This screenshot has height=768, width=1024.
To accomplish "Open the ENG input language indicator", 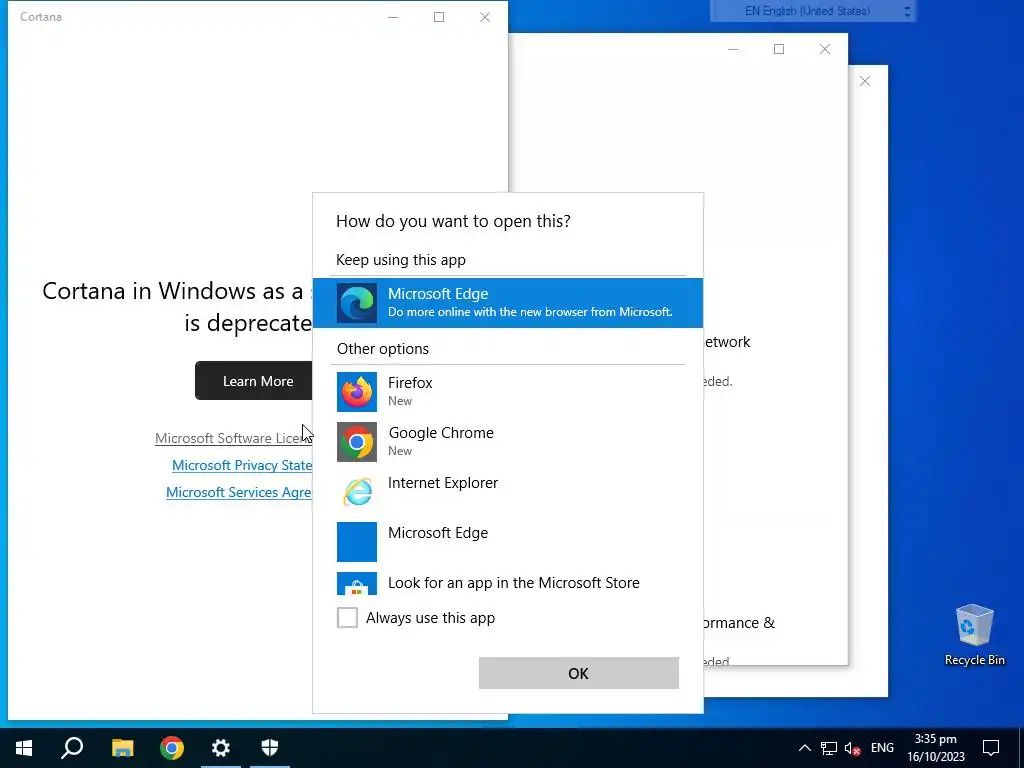I will click(882, 748).
